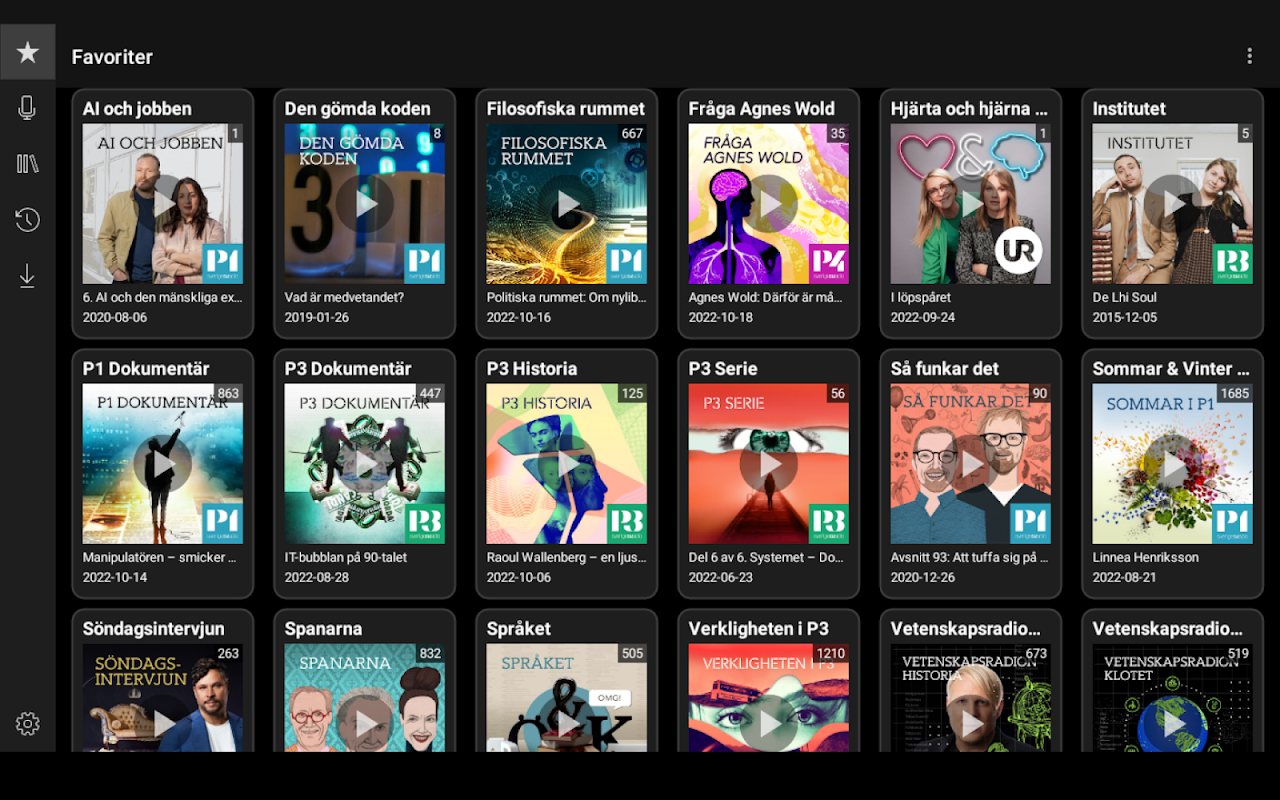1280x800 pixels.
Task: Click the 667 episode count badge
Action: [632, 134]
